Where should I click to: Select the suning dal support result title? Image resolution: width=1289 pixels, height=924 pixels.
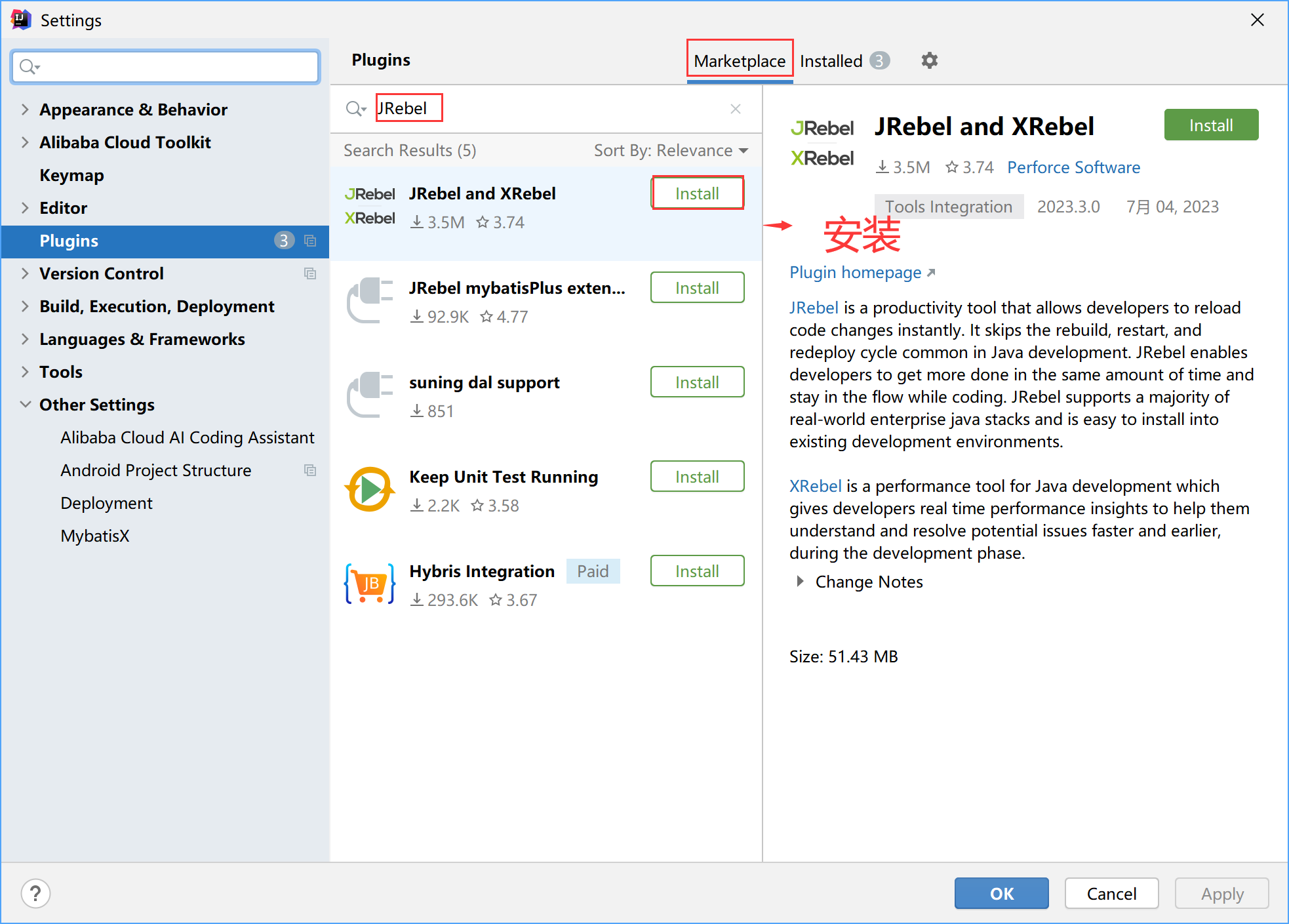coord(485,383)
